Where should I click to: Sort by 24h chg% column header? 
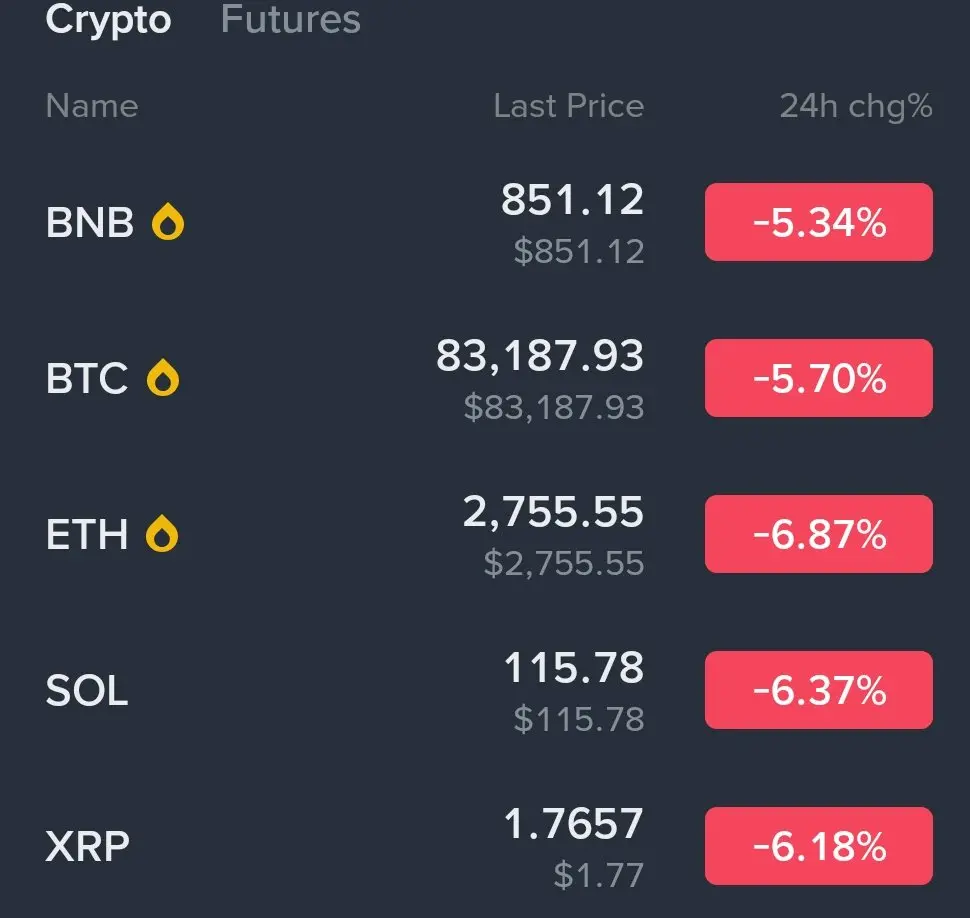855,106
